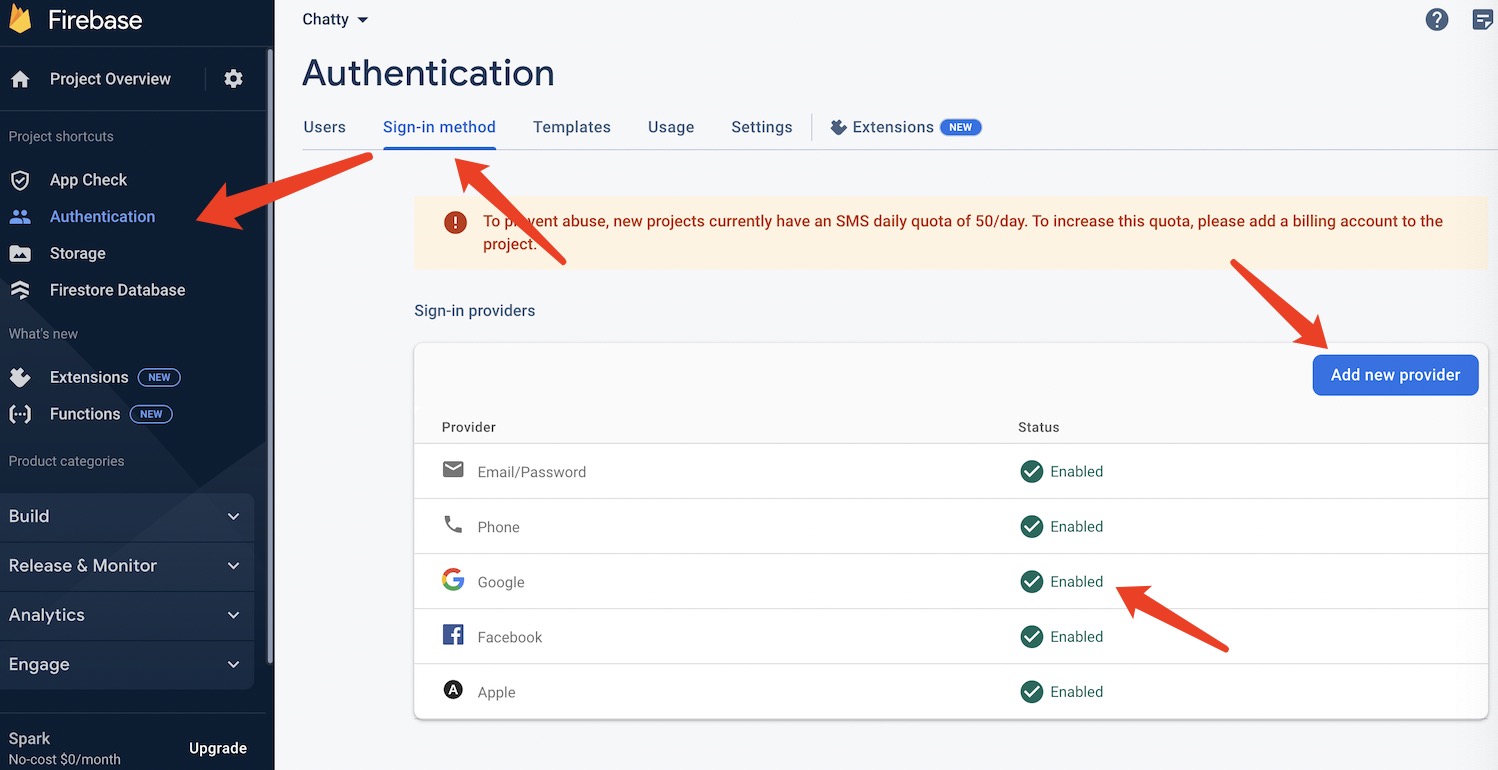Viewport: 1498px width, 770px height.
Task: Click the Google enabled checkmark icon
Action: pos(1031,581)
